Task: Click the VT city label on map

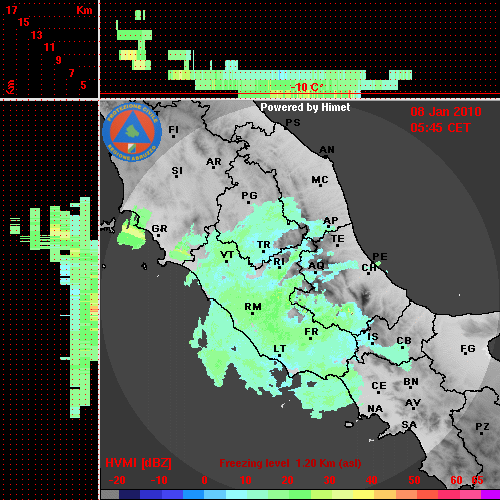Action: coord(227,255)
